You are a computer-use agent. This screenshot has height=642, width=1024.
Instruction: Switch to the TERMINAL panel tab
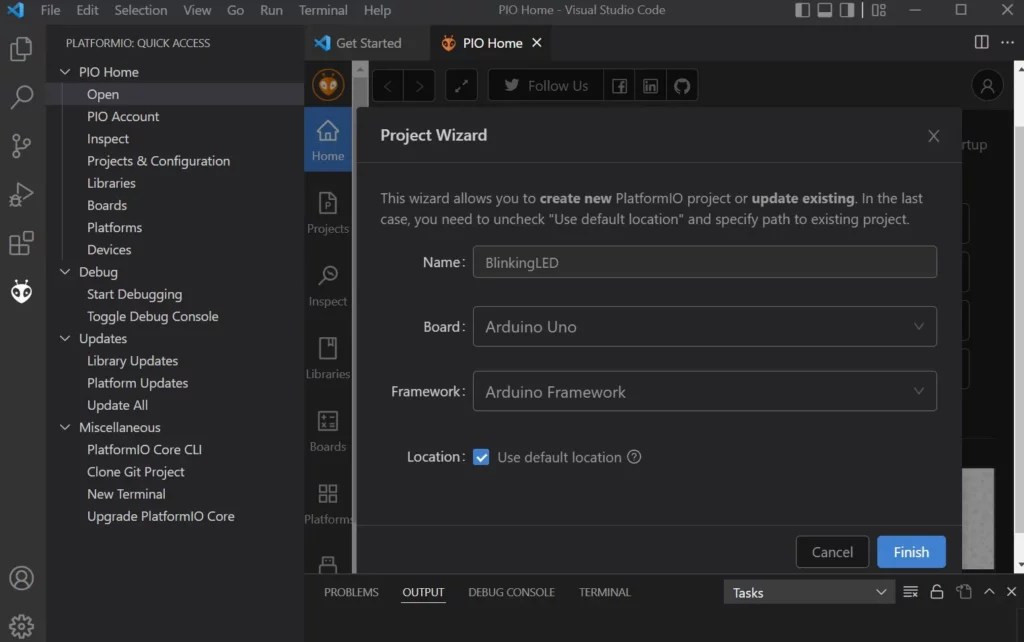(604, 592)
